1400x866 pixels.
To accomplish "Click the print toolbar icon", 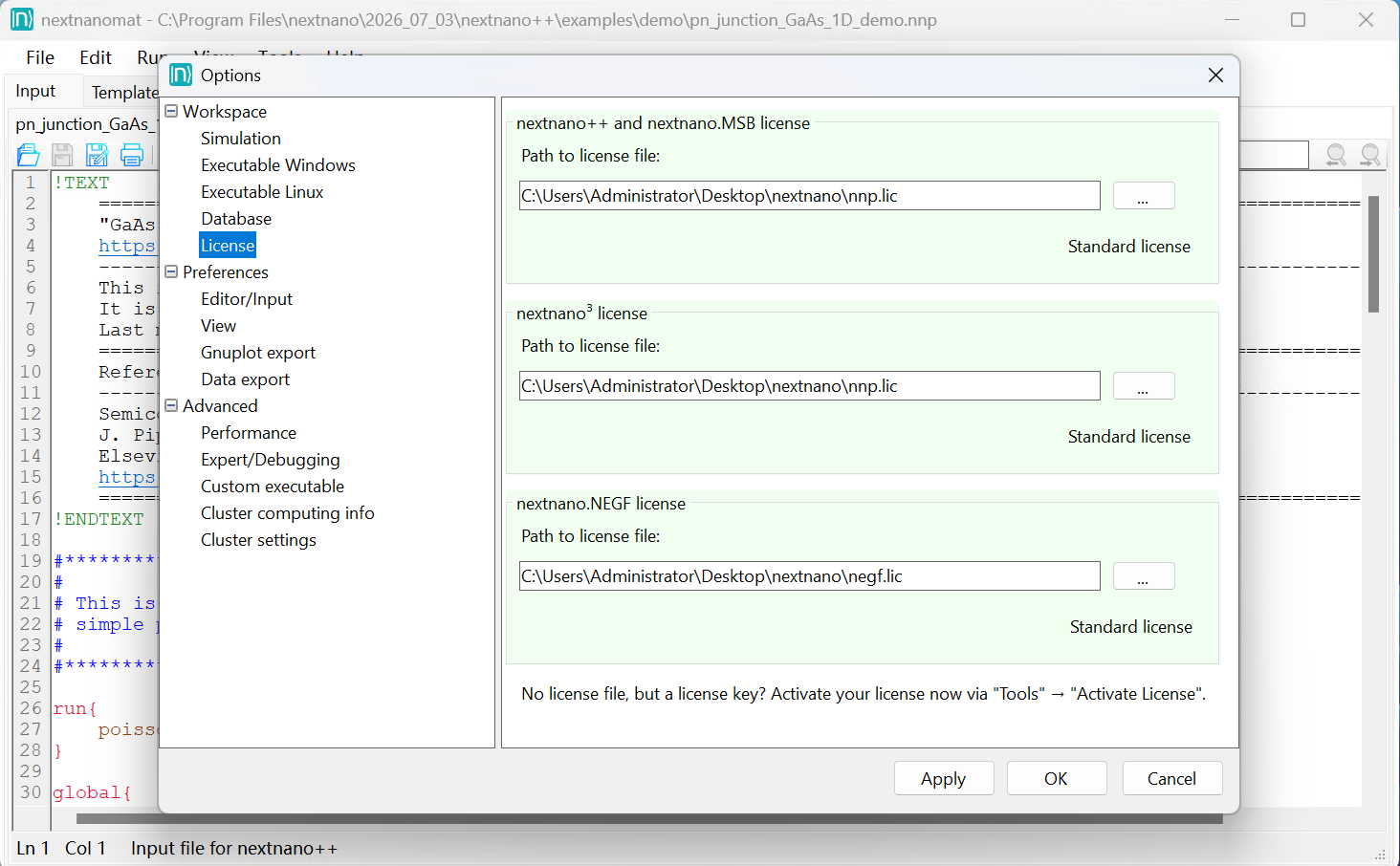I will coord(132,154).
